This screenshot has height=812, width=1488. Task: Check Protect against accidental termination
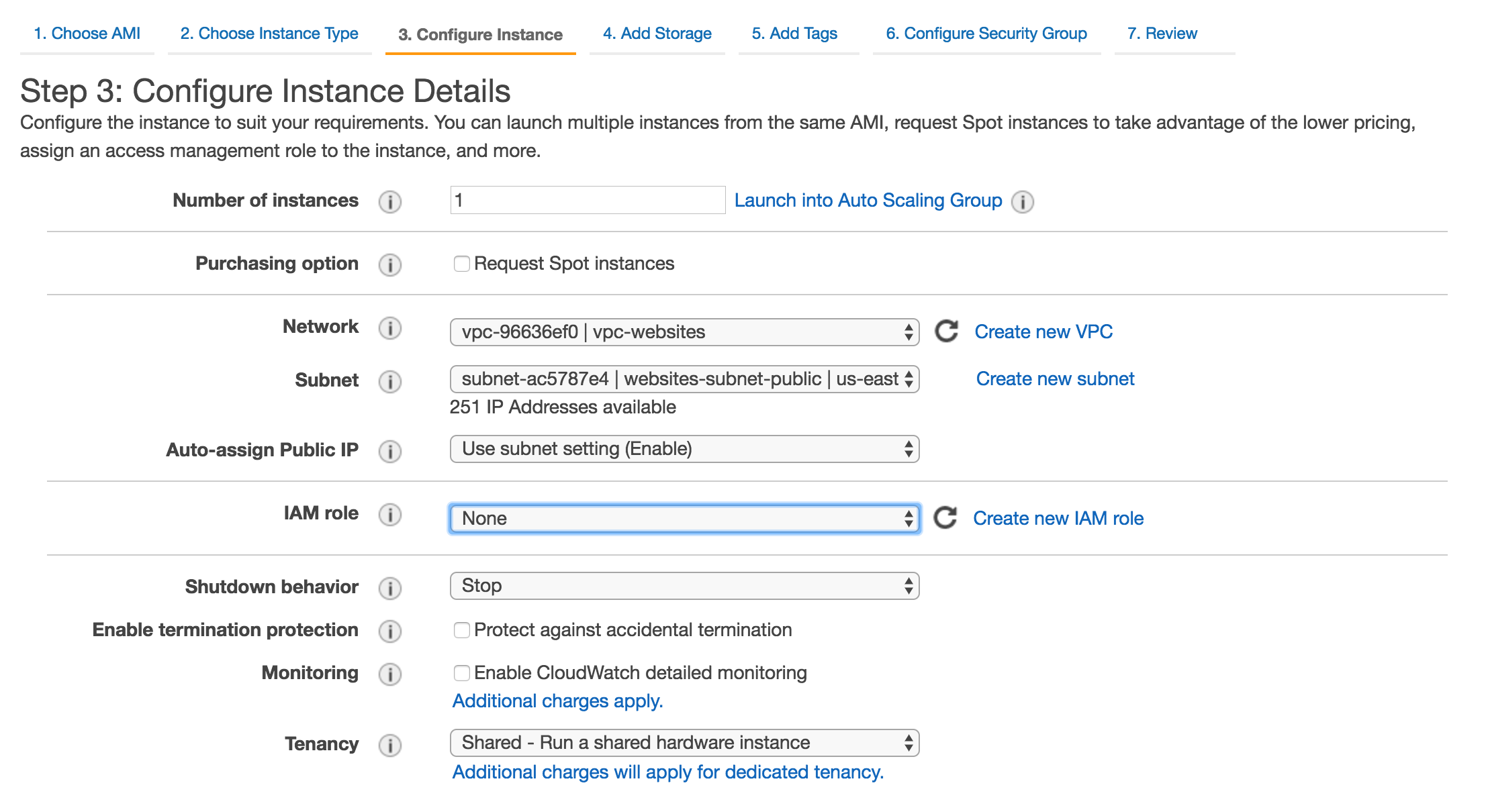click(461, 630)
